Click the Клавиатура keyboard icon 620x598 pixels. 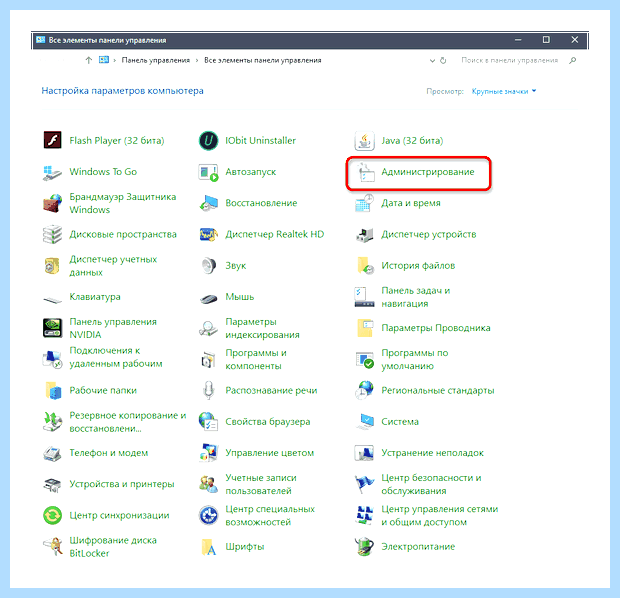click(x=53, y=300)
